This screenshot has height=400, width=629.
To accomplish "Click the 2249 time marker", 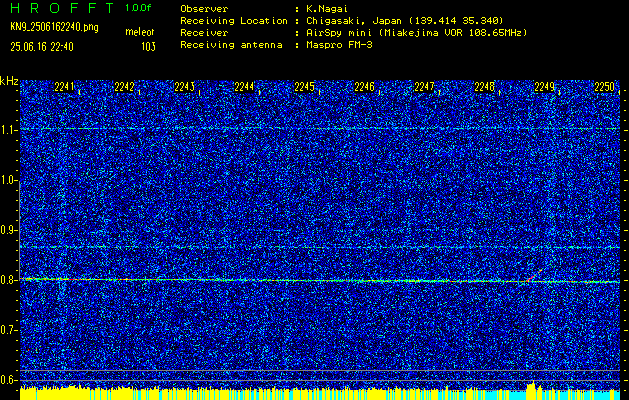I will click(544, 87).
